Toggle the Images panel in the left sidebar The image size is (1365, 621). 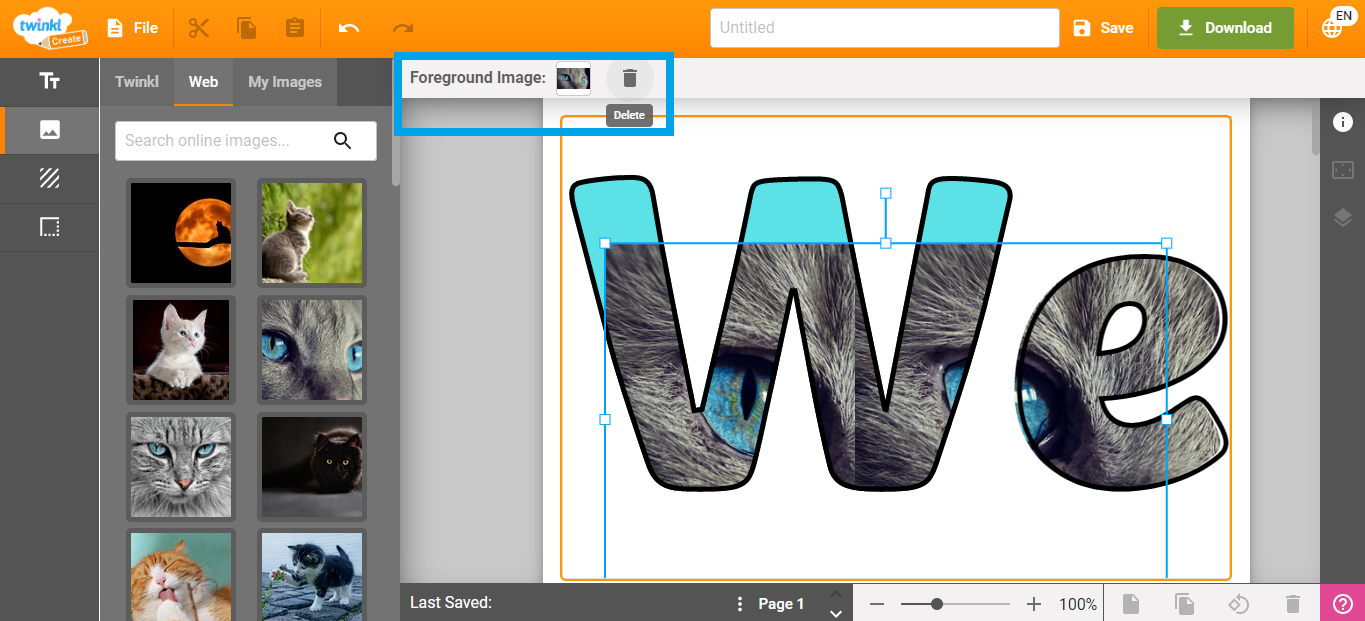[49, 130]
